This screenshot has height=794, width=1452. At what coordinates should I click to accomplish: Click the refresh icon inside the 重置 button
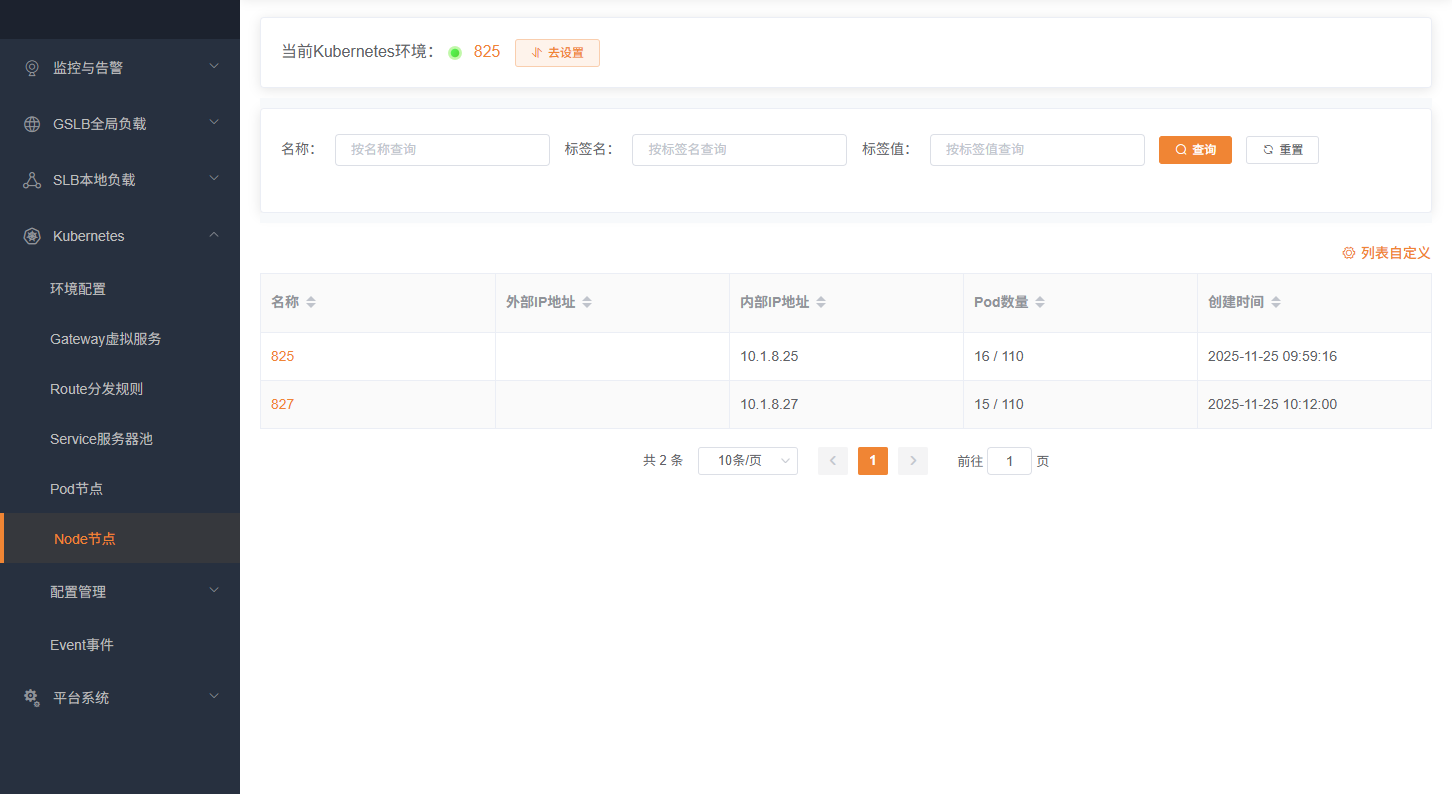[x=1265, y=149]
